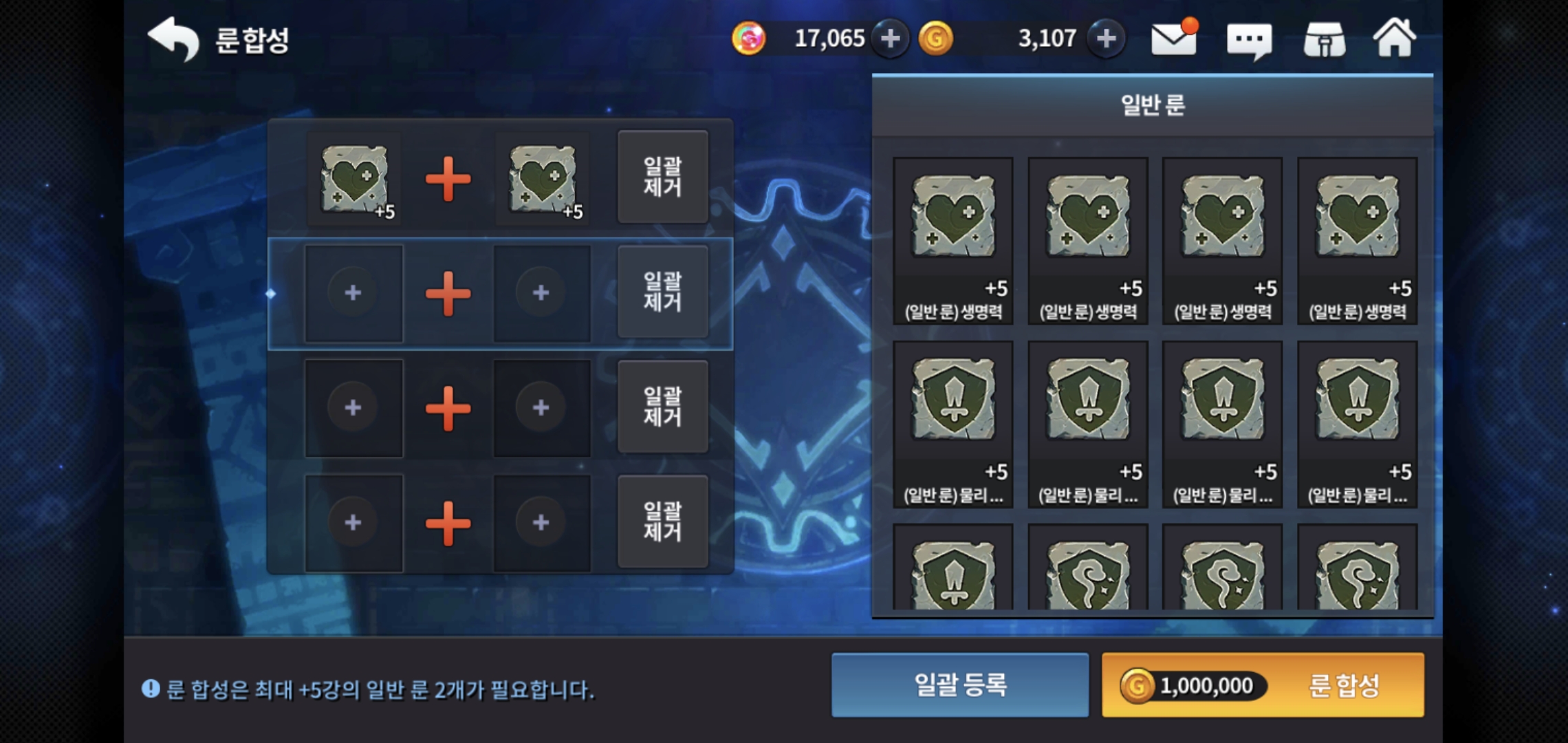Viewport: 1568px width, 743px height.
Task: Open the chat speech bubble icon
Action: pyautogui.click(x=1249, y=41)
